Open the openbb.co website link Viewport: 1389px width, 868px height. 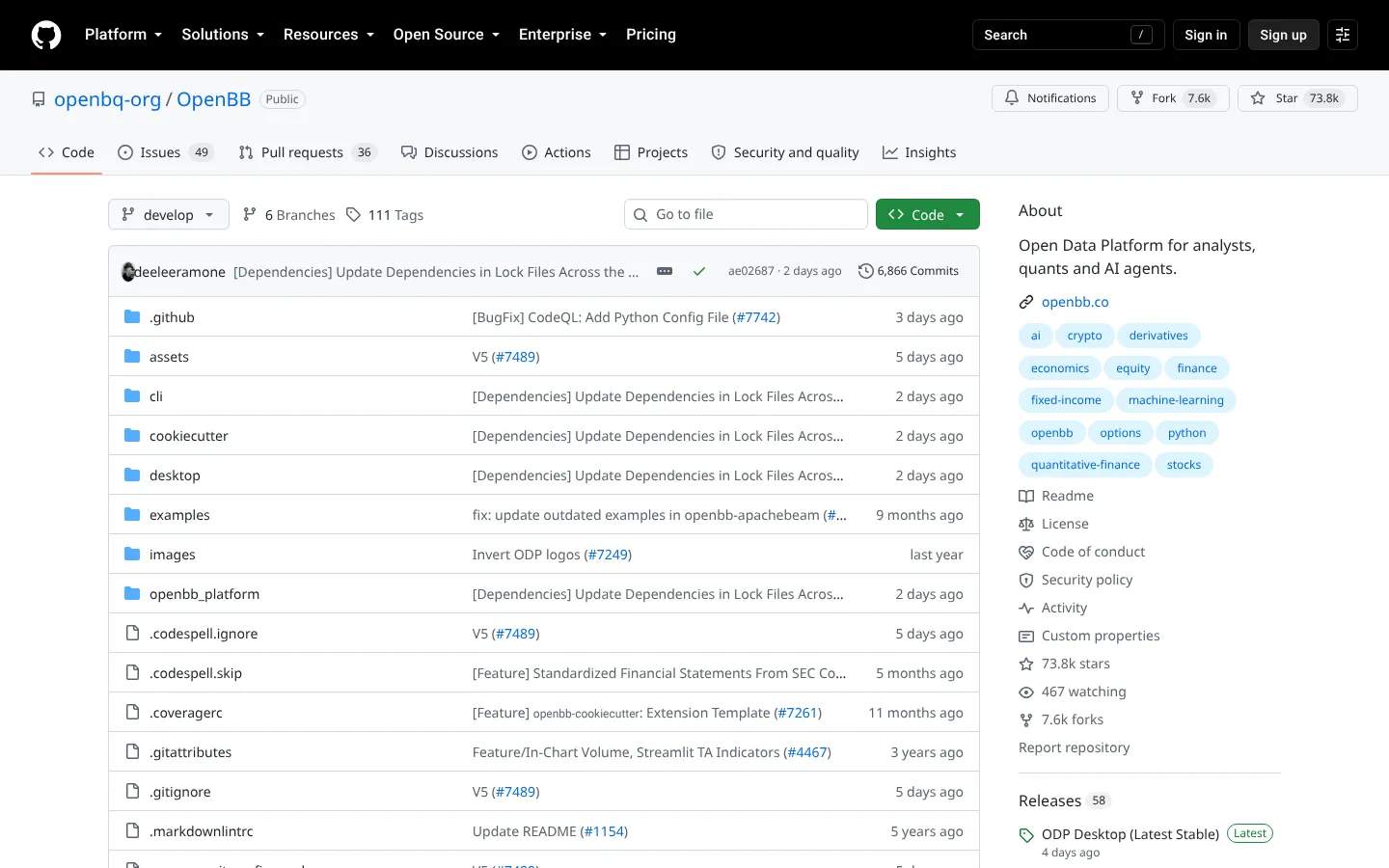(1076, 302)
